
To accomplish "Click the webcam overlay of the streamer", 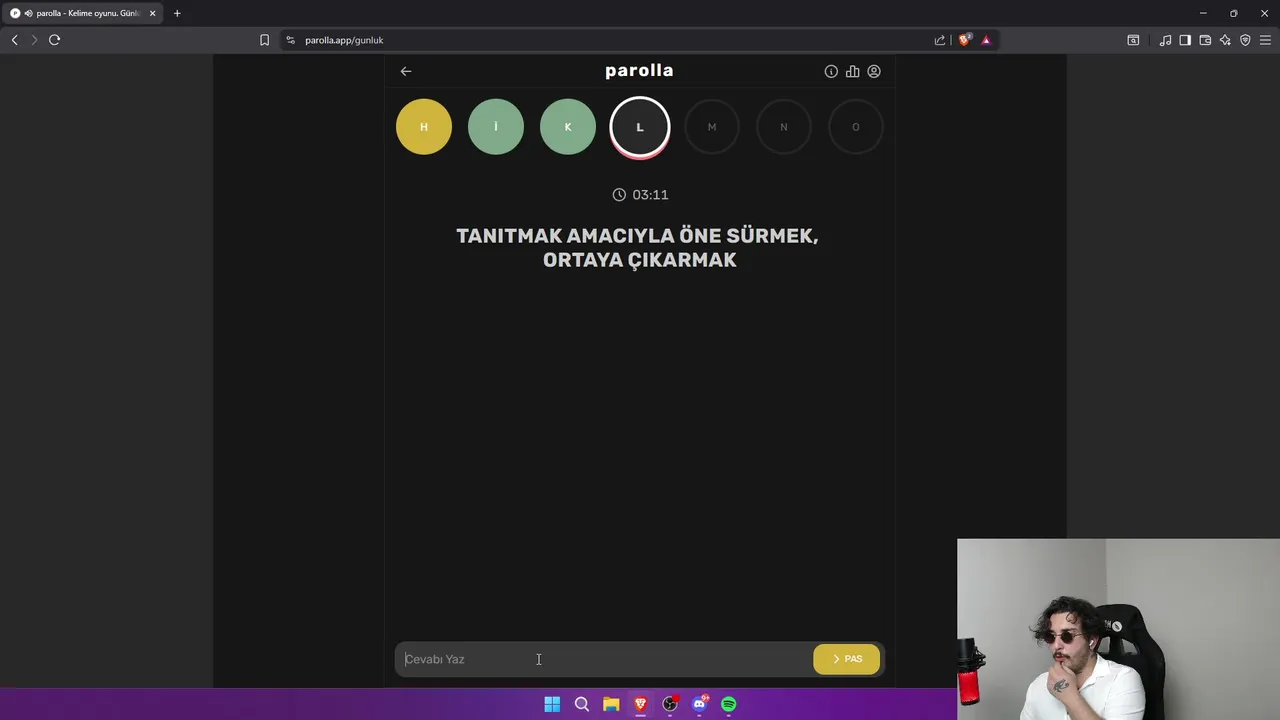I will (x=1118, y=629).
